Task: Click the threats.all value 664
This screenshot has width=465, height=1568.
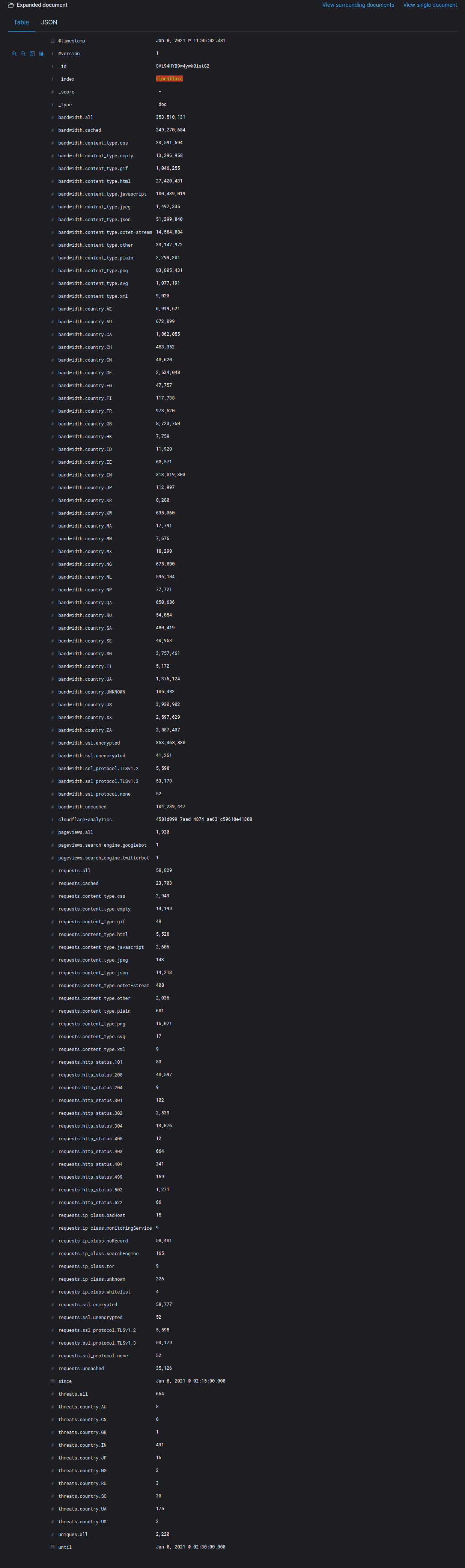Action: tap(160, 1393)
